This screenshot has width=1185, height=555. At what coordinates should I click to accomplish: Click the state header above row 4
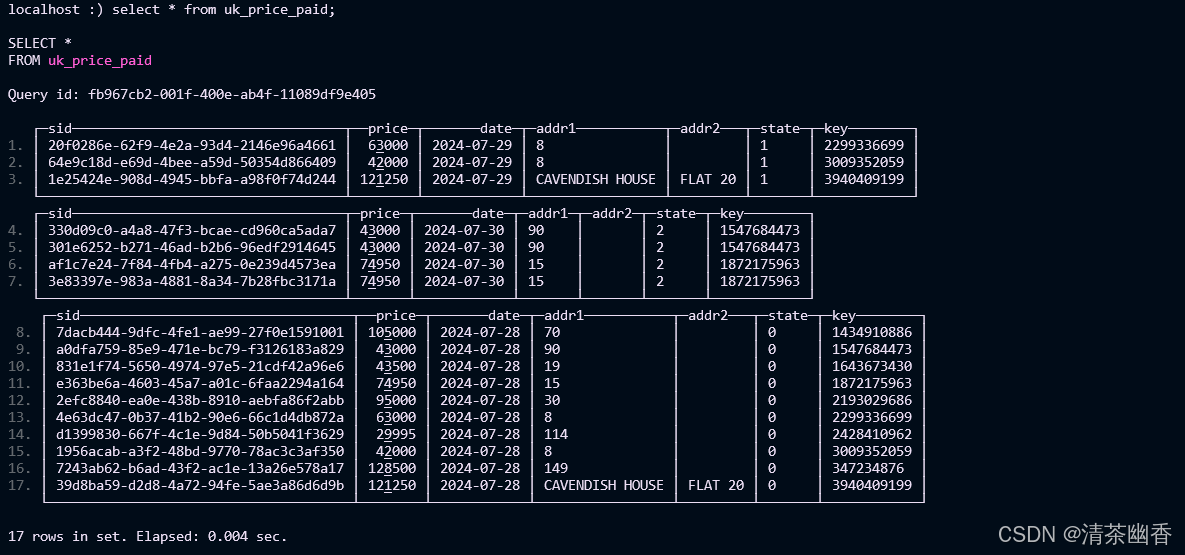(676, 213)
